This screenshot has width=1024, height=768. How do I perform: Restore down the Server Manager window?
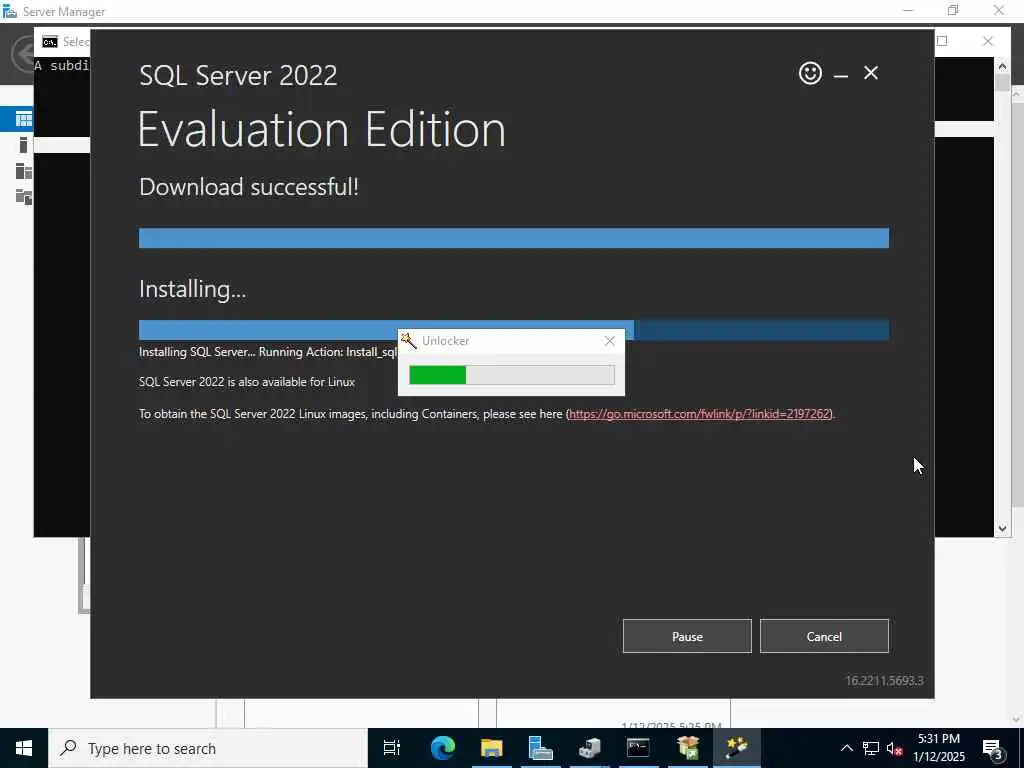coord(953,10)
